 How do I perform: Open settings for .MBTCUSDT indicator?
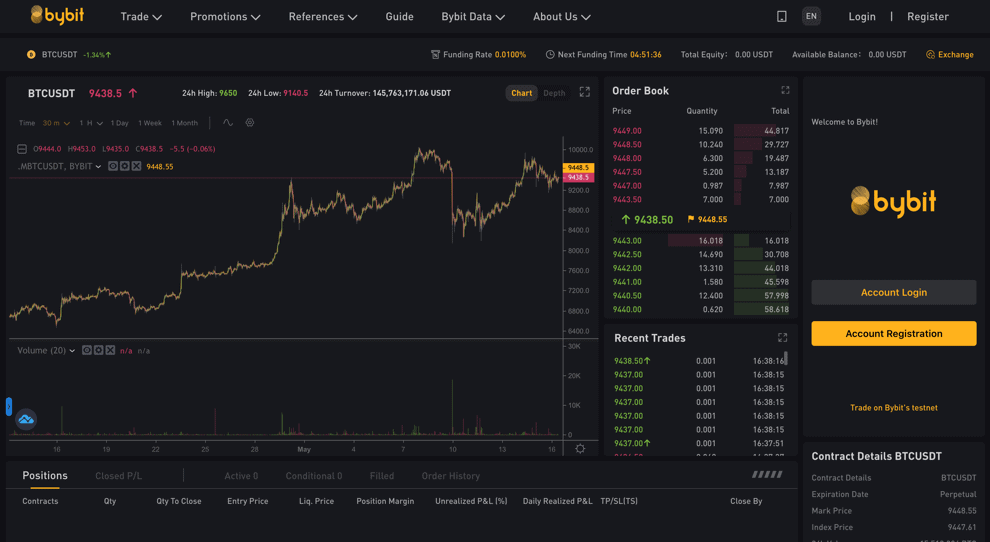click(x=124, y=166)
